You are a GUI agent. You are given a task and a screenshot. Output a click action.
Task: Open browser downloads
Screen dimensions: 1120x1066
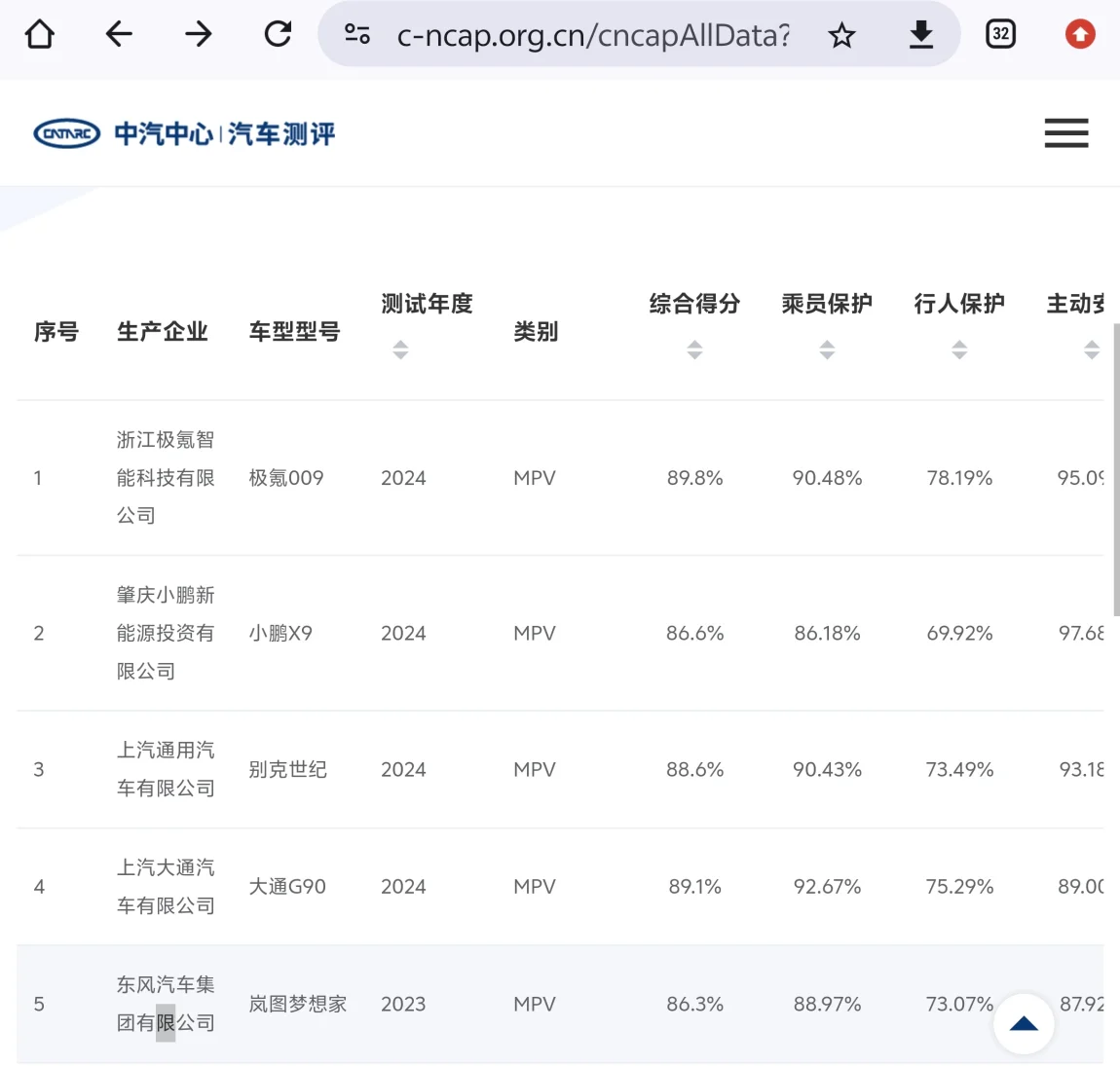tap(920, 35)
